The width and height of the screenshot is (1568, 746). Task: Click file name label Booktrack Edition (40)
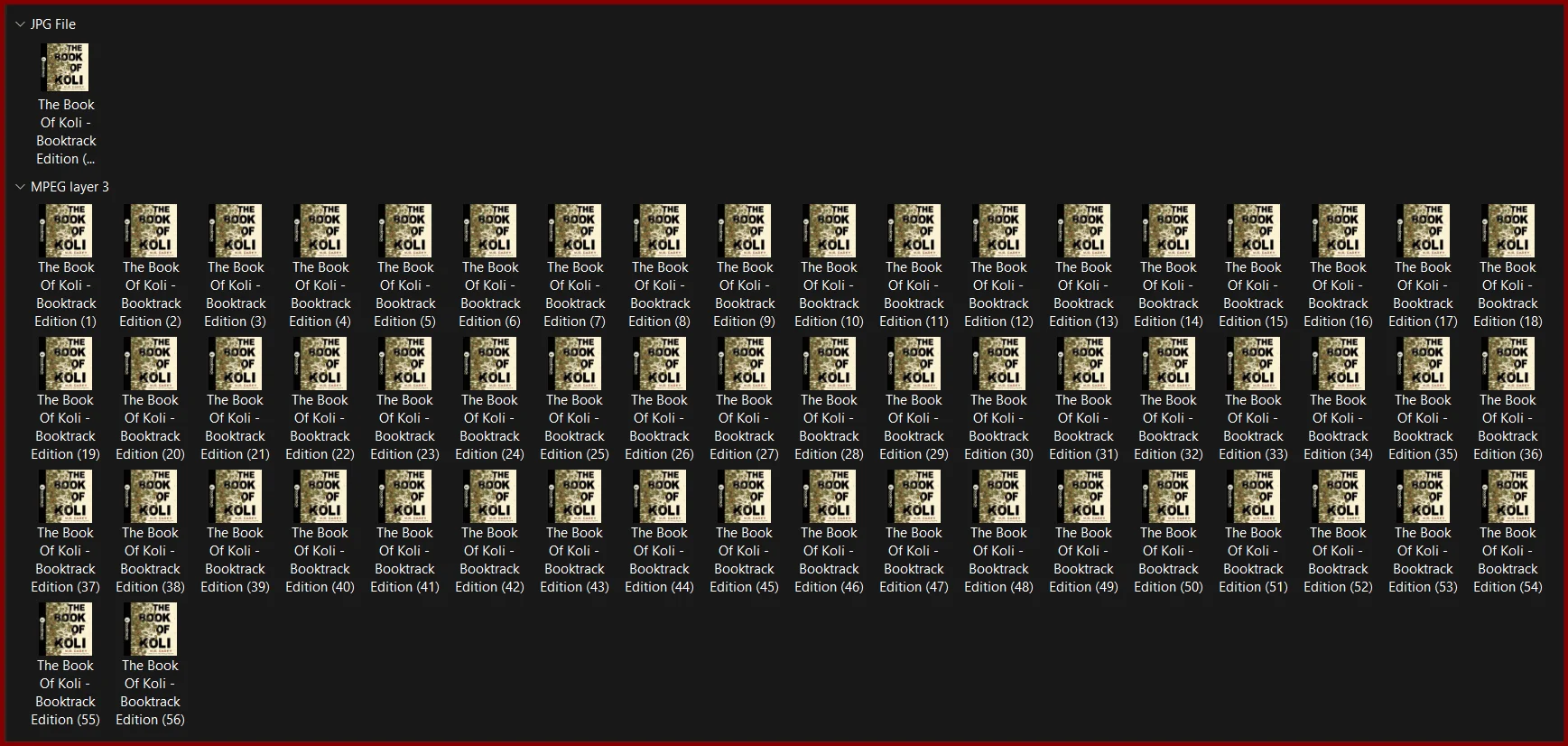click(320, 560)
